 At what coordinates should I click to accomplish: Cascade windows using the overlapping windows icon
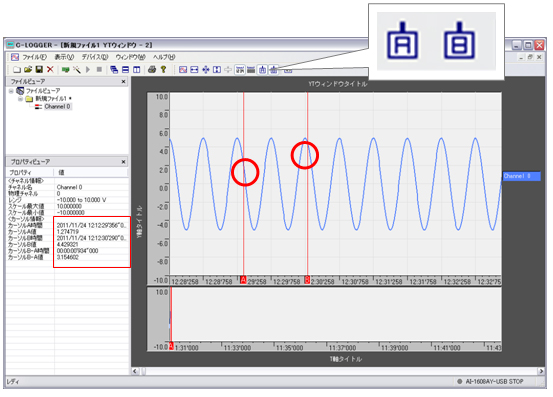[x=114, y=70]
